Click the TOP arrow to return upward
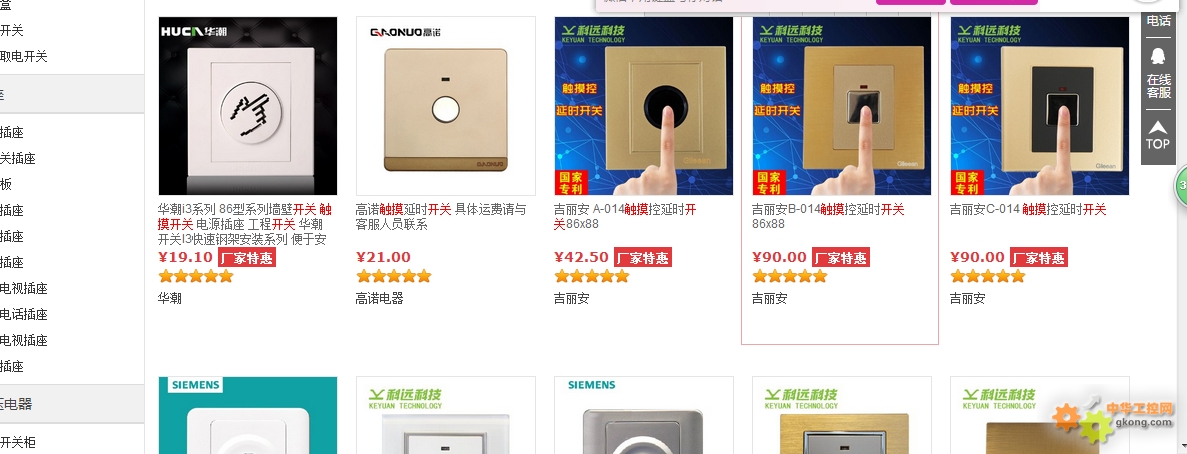Viewport: 1187px width, 454px height. pos(1157,135)
